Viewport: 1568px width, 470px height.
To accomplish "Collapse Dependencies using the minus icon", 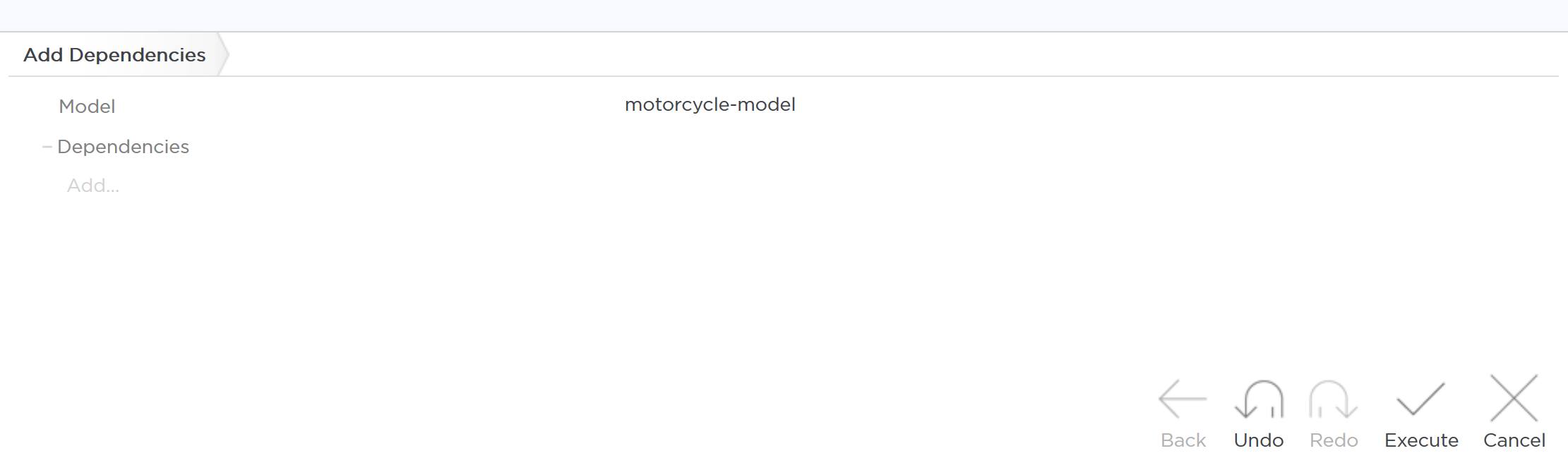I will (47, 147).
